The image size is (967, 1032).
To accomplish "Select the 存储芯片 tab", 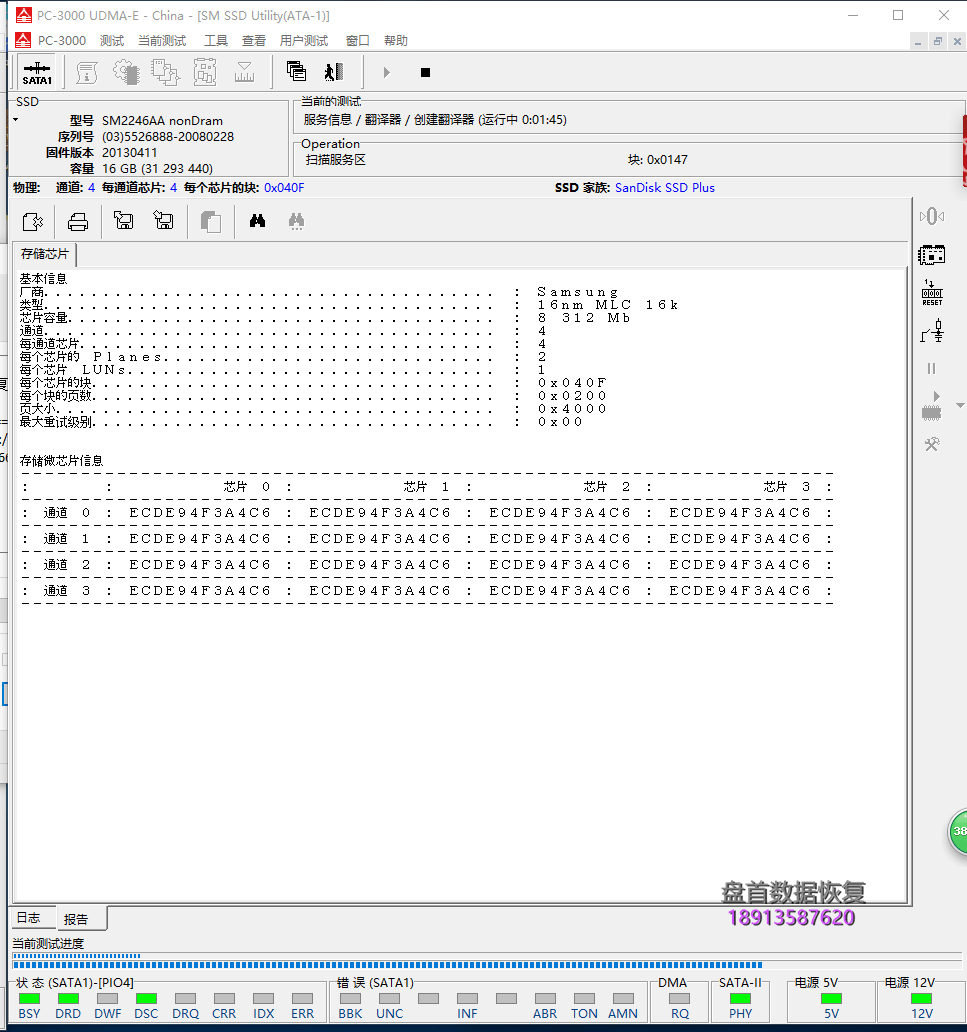I will coord(45,254).
